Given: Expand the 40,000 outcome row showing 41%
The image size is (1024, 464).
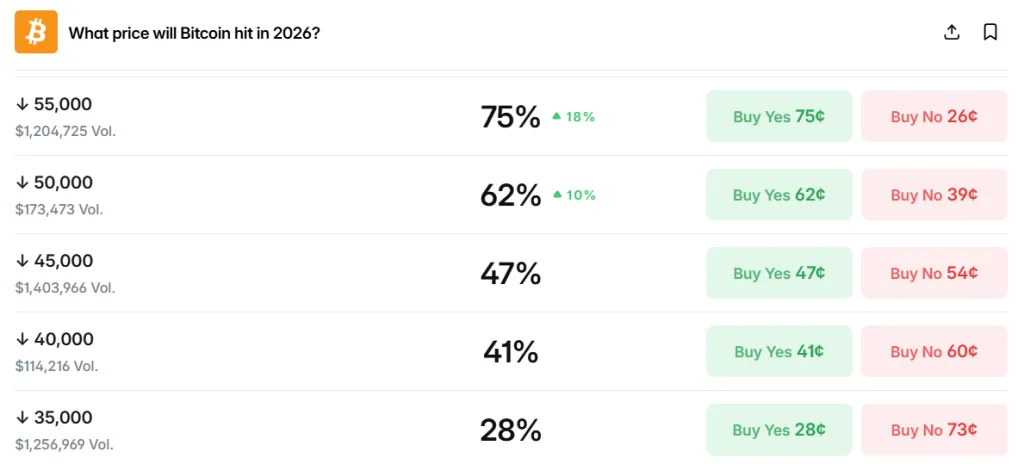Looking at the screenshot, I should (511, 352).
